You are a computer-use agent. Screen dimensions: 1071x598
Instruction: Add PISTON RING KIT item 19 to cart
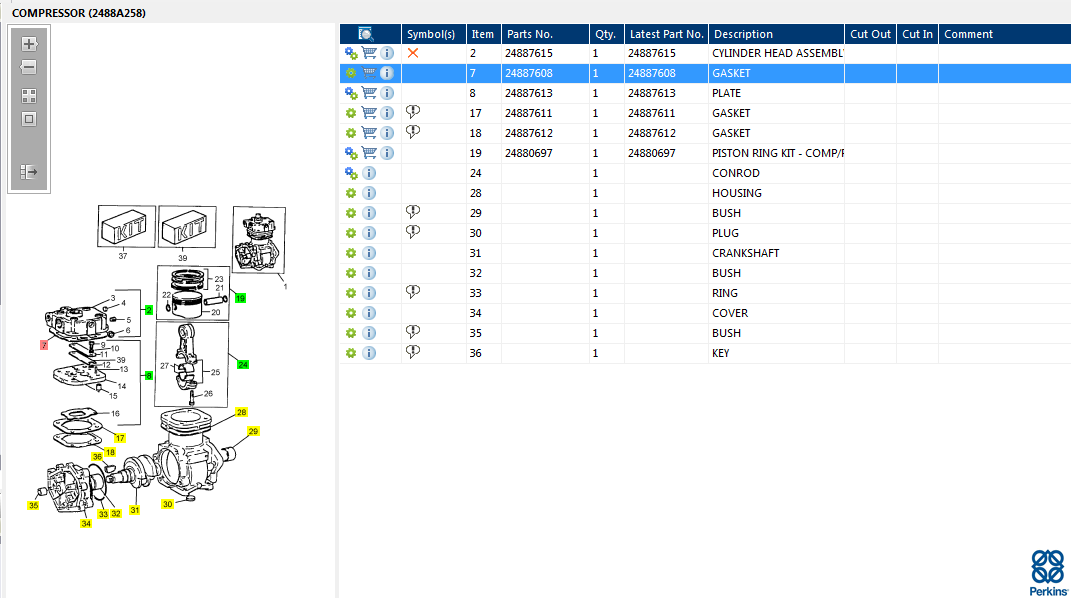click(369, 153)
